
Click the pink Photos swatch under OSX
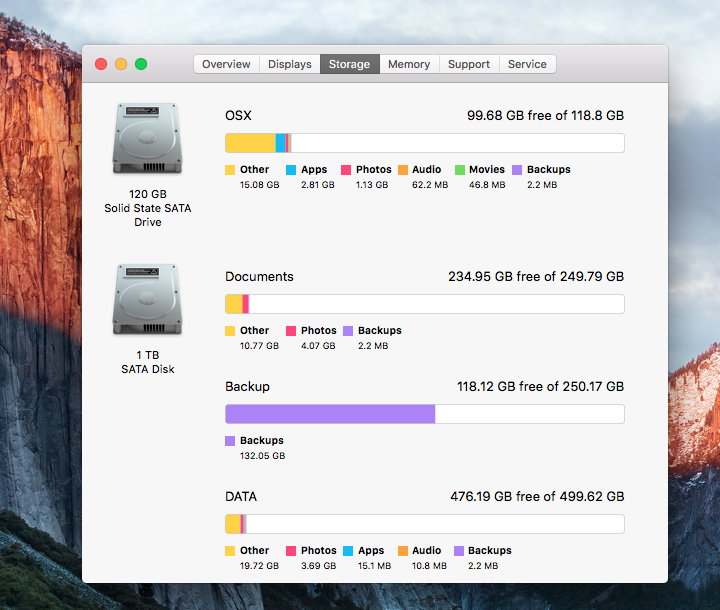click(x=346, y=170)
